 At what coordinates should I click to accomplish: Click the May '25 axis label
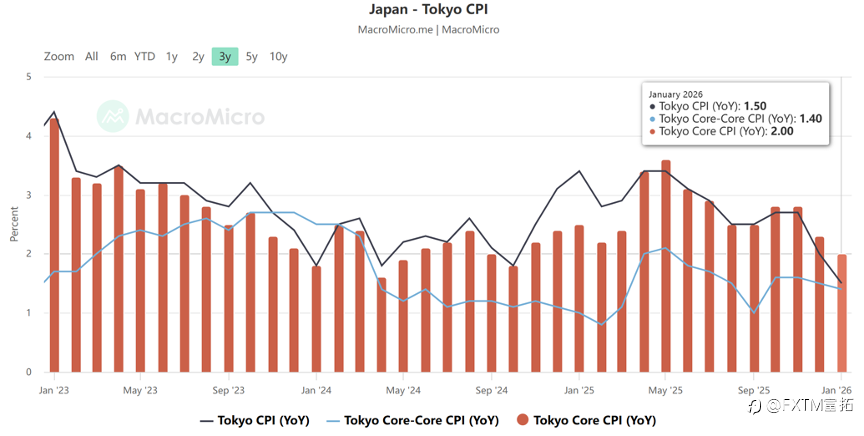665,391
